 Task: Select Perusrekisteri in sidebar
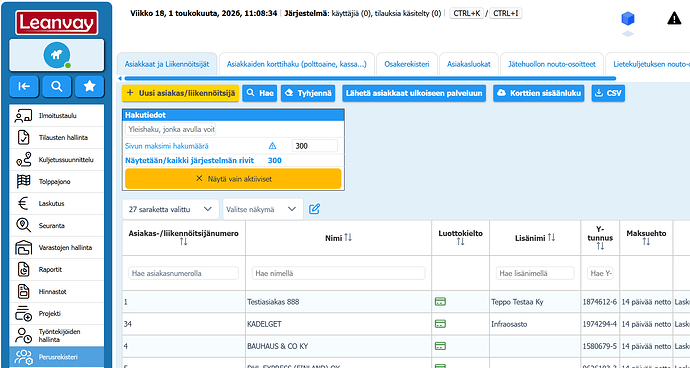click(x=57, y=357)
